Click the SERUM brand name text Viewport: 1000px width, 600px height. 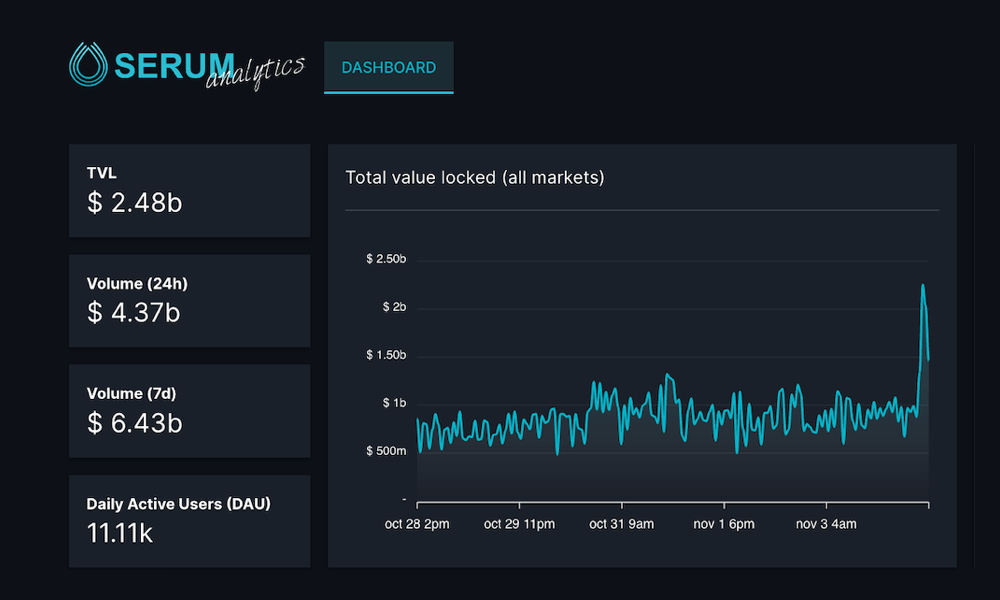174,65
